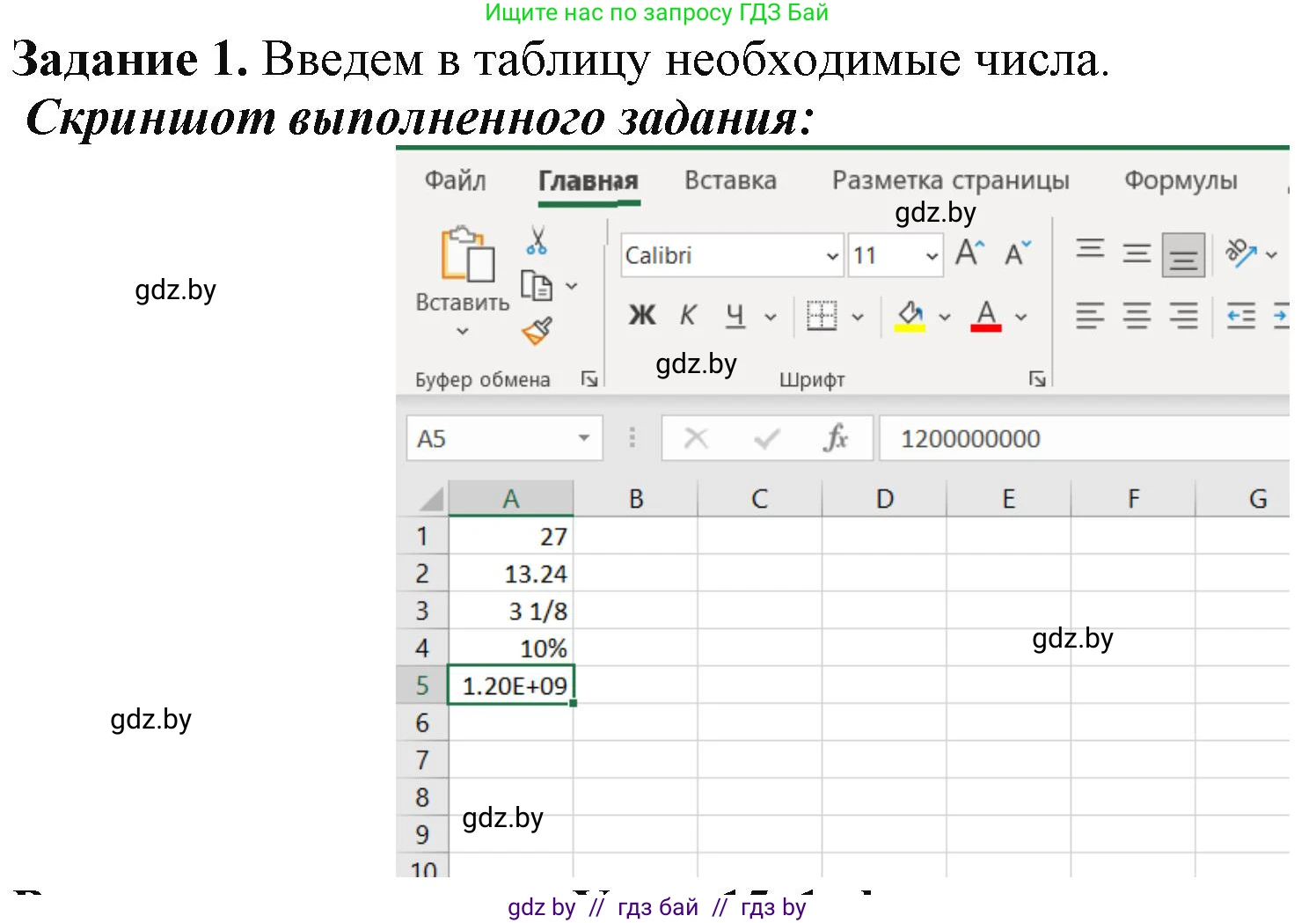Activate the Format Painter brush
This screenshot has height=923, width=1316.
coord(535,330)
